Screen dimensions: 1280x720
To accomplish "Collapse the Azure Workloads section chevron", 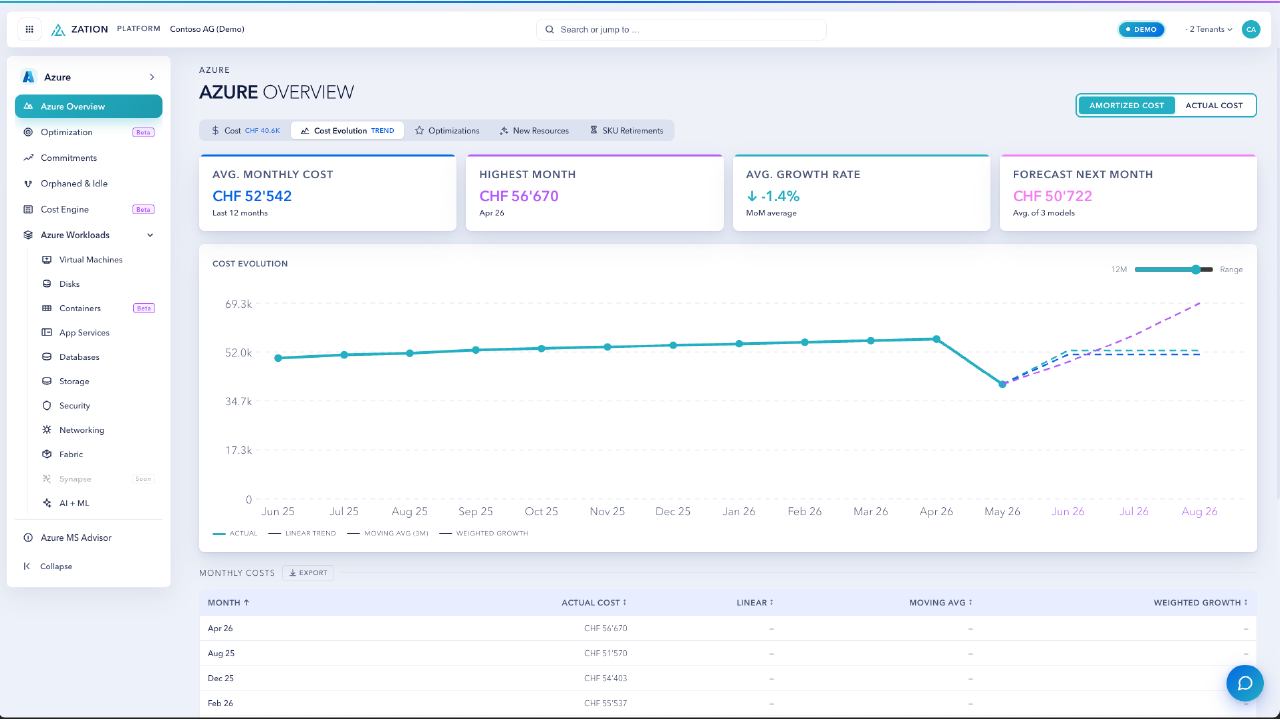I will [x=150, y=235].
